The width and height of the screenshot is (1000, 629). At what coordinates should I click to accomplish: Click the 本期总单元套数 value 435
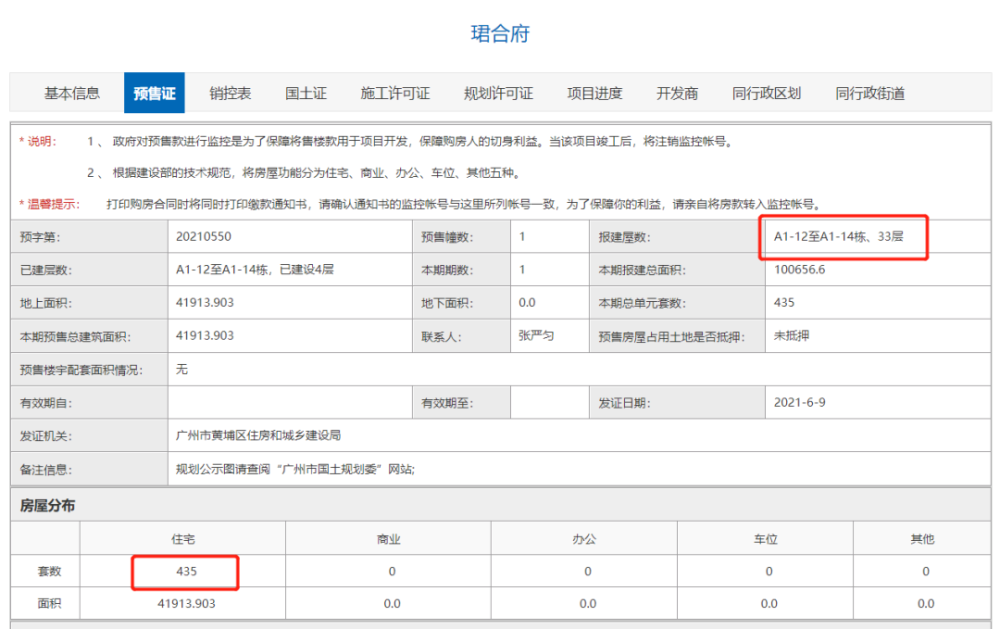[x=784, y=303]
